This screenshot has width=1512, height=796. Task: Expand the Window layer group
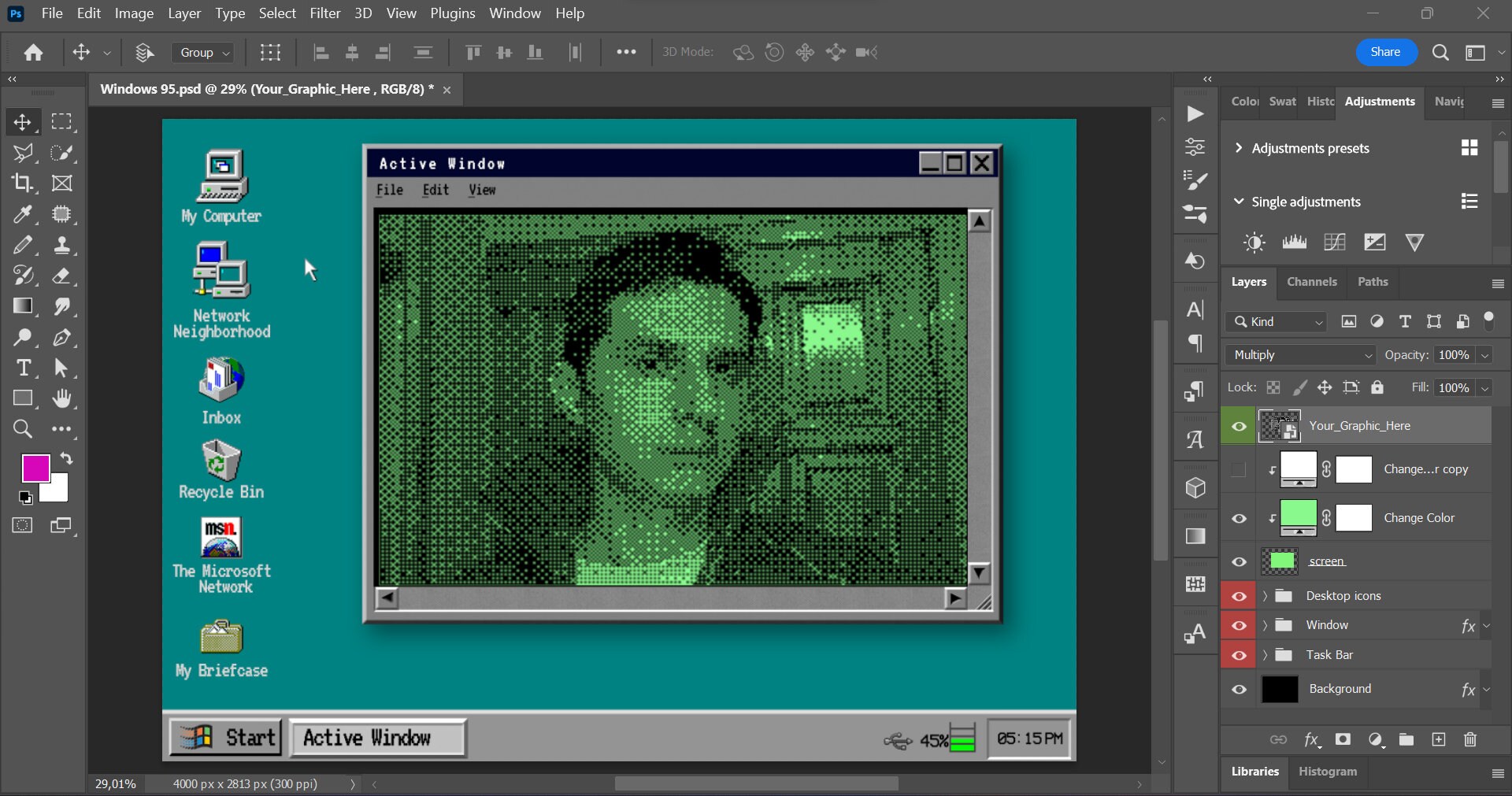pos(1264,625)
